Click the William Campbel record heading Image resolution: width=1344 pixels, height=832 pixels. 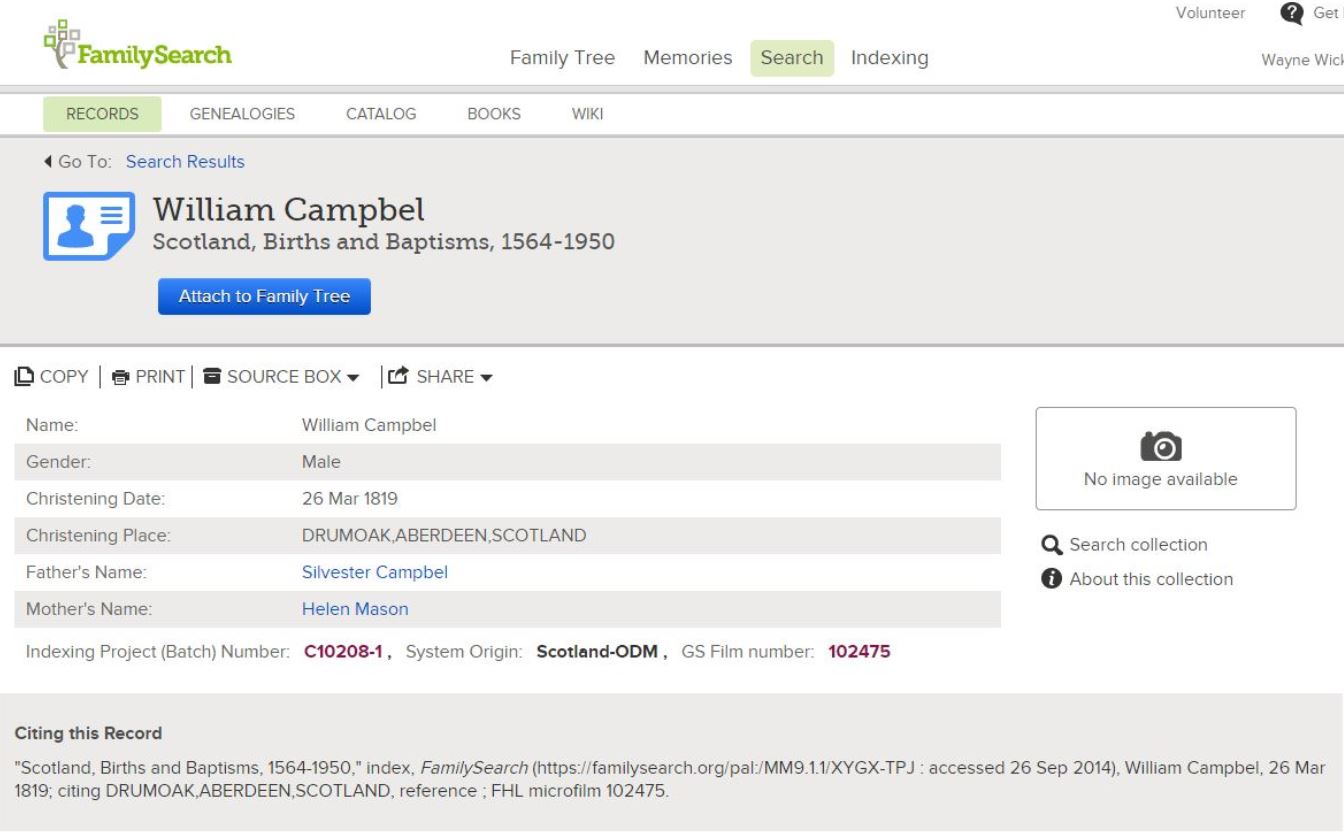coord(288,210)
